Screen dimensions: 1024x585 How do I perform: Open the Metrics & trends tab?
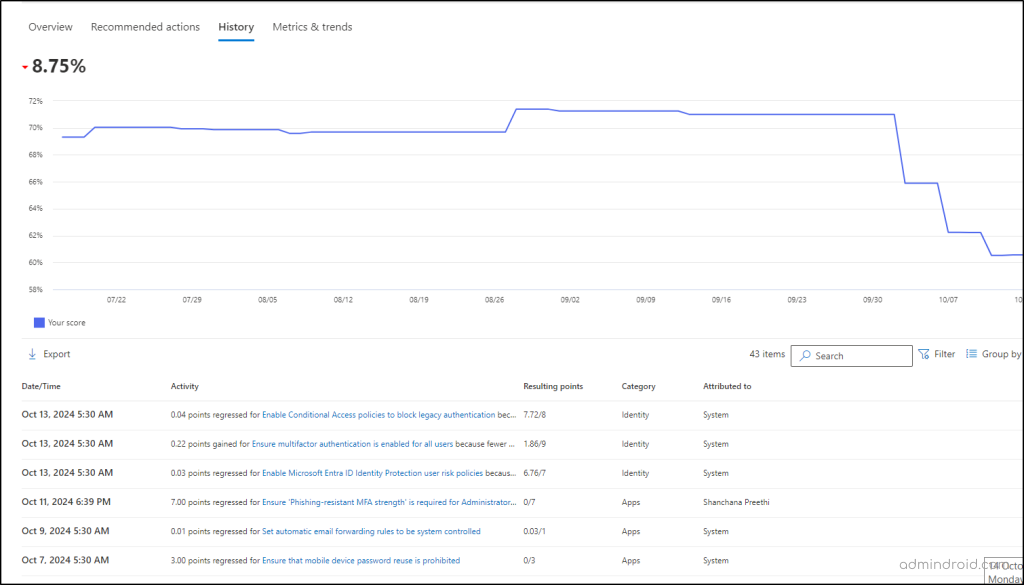[x=312, y=27]
